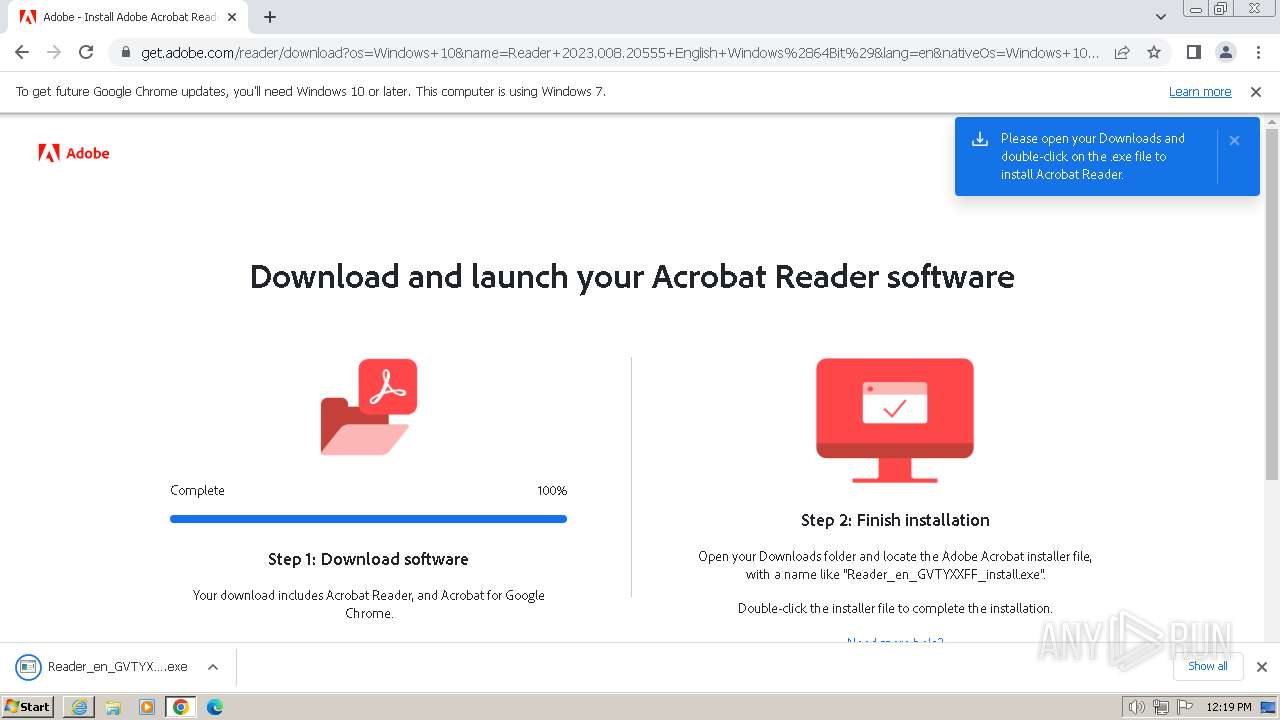Click the Adobe logo
The image size is (1280, 720).
pos(74,153)
